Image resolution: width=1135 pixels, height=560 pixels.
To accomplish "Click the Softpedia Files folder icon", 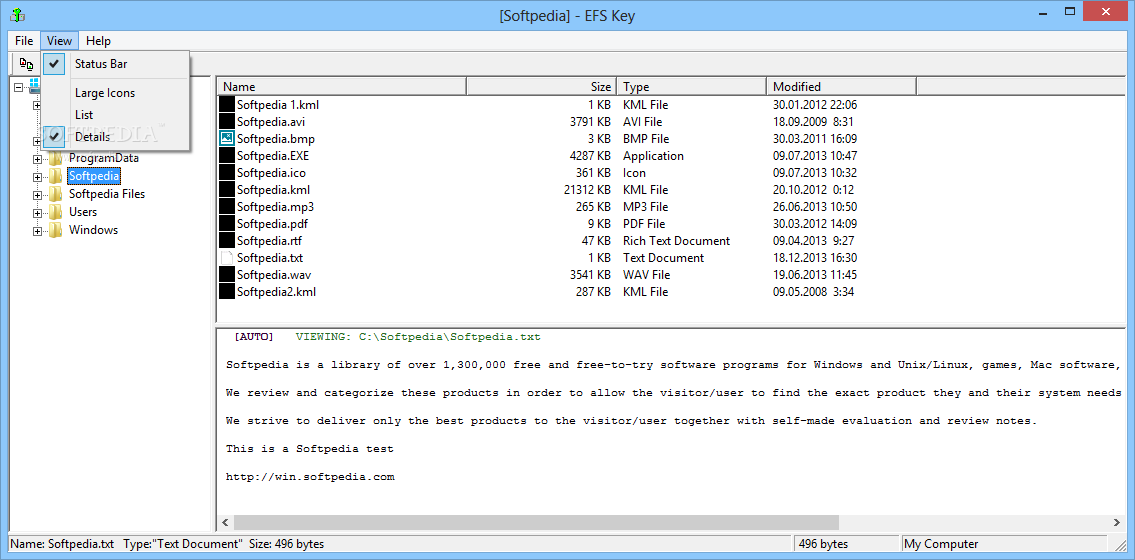I will click(56, 194).
